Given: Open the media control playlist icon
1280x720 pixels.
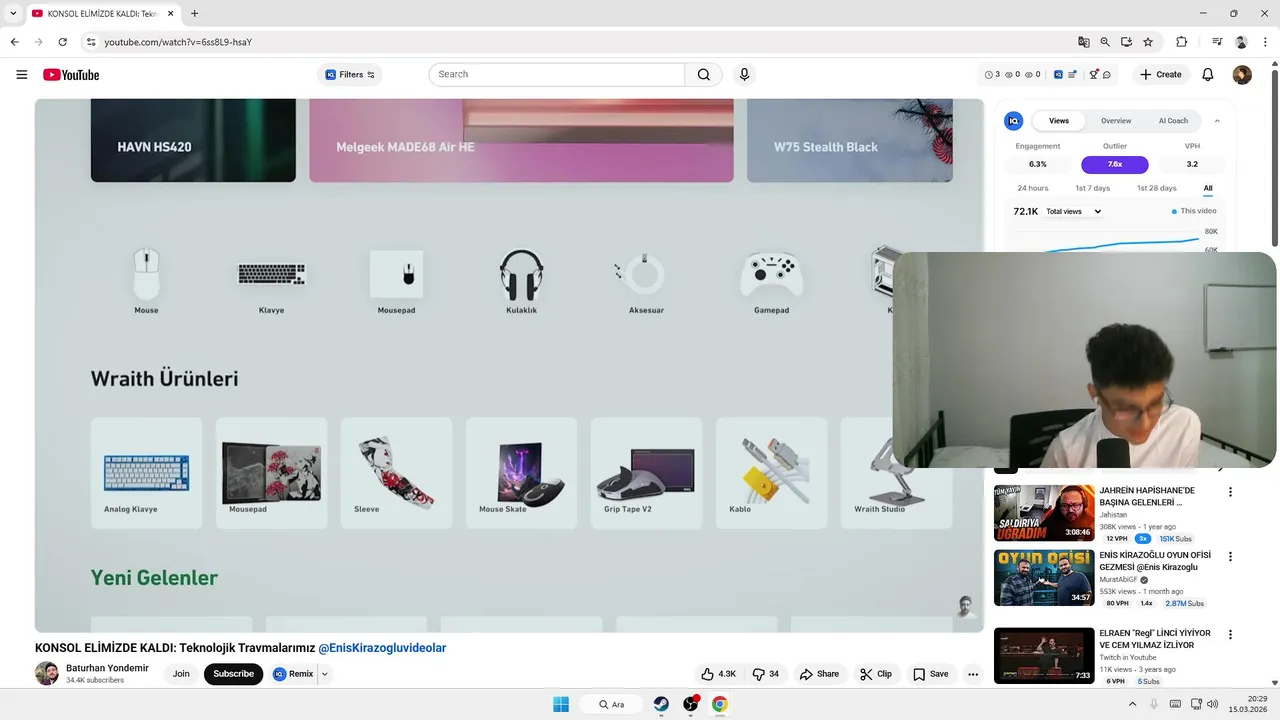Looking at the screenshot, I should point(1217,42).
